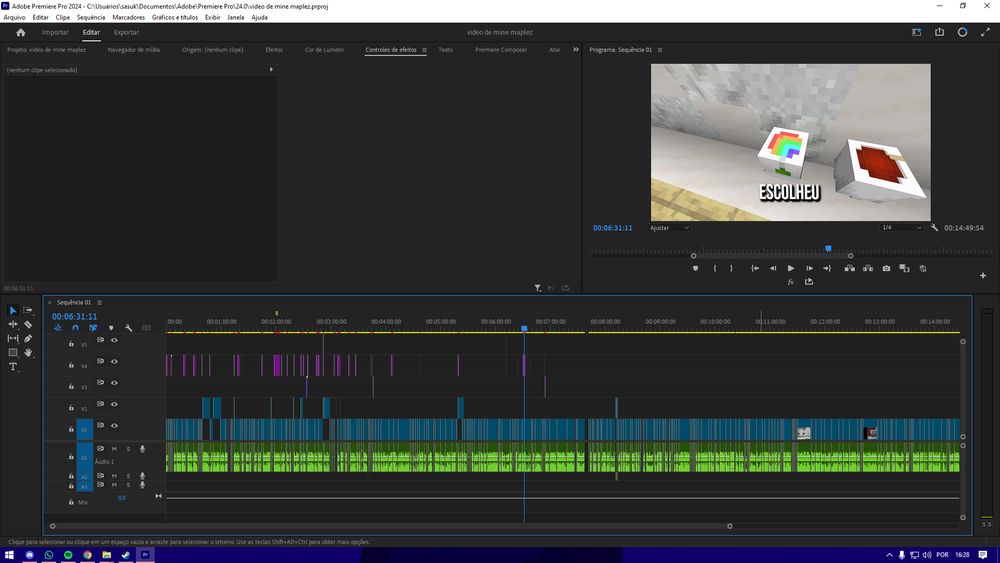Toggle timeline snapping magnet icon

tap(75, 327)
